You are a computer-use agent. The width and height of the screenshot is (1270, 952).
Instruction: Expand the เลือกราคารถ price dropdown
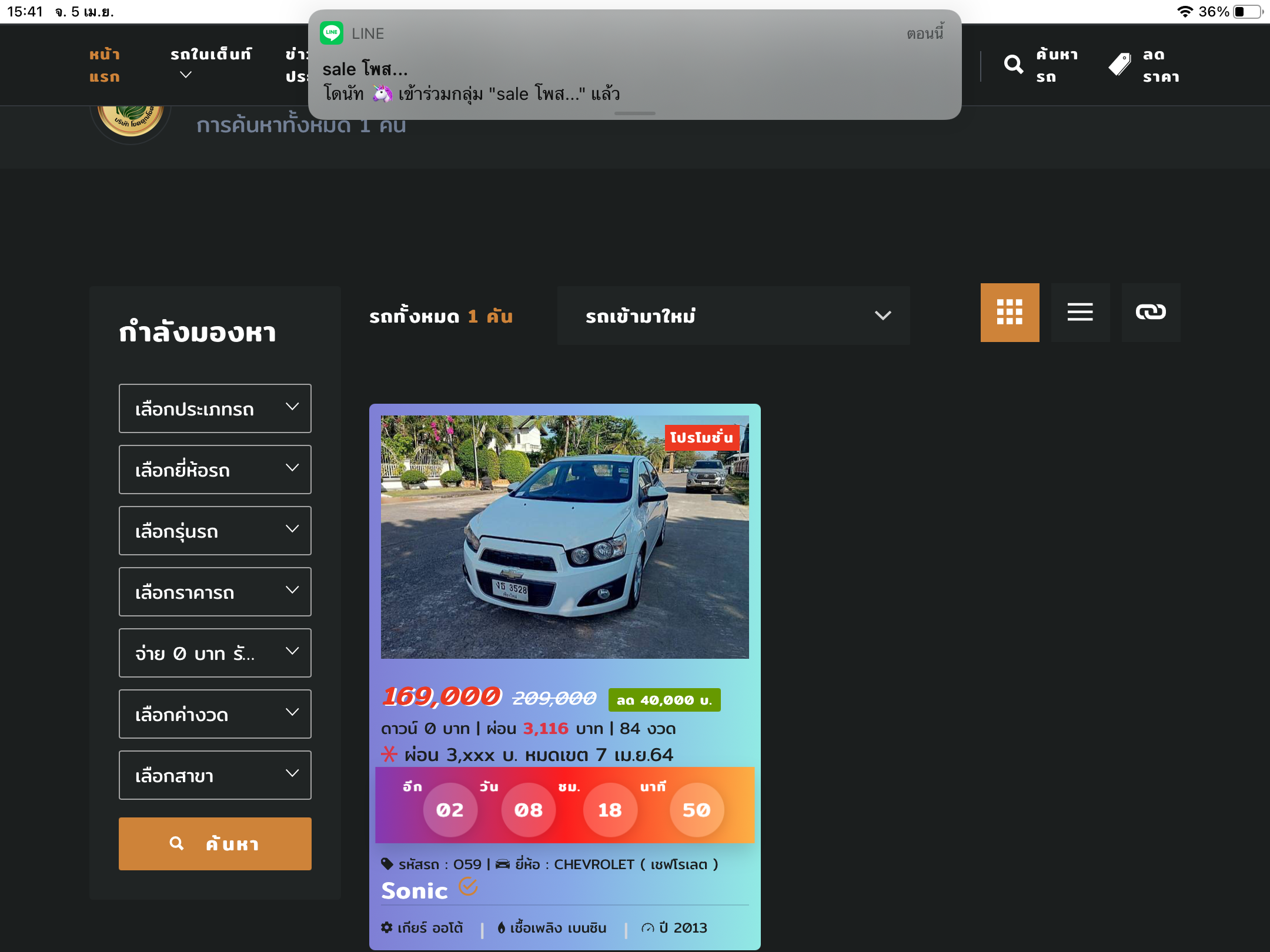pos(215,592)
